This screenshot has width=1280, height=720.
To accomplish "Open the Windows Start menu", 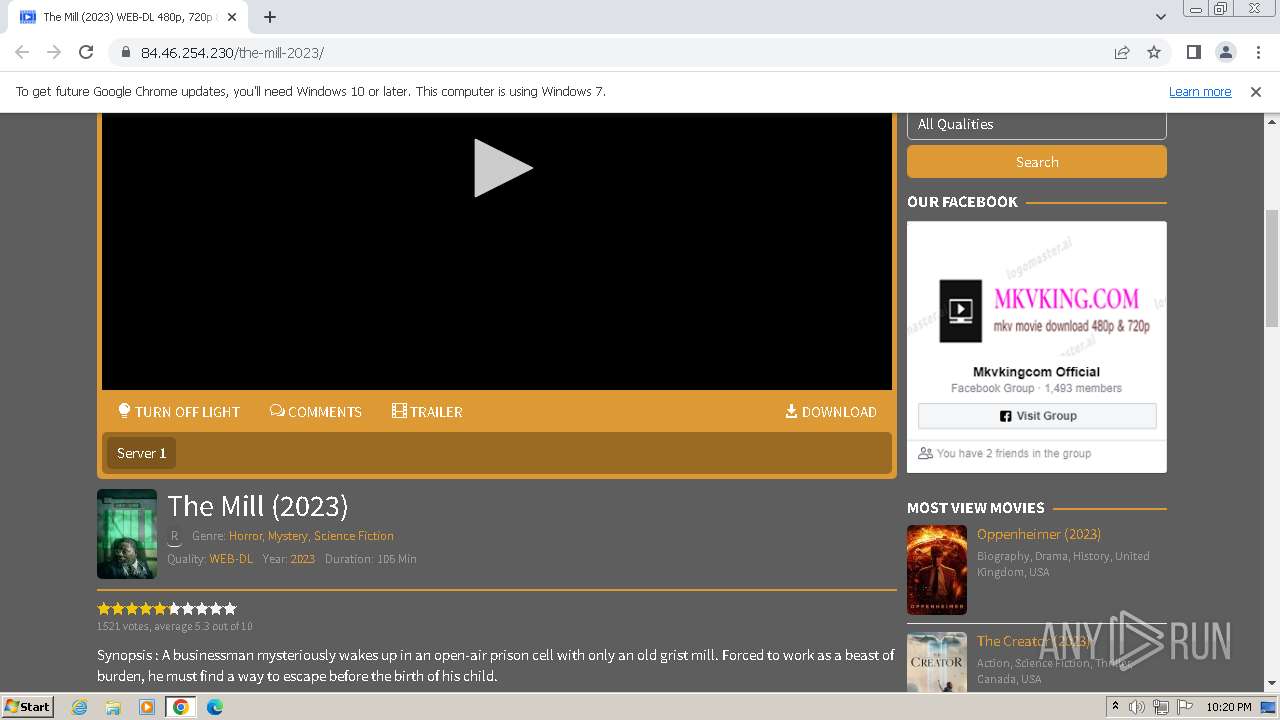I will (27, 706).
